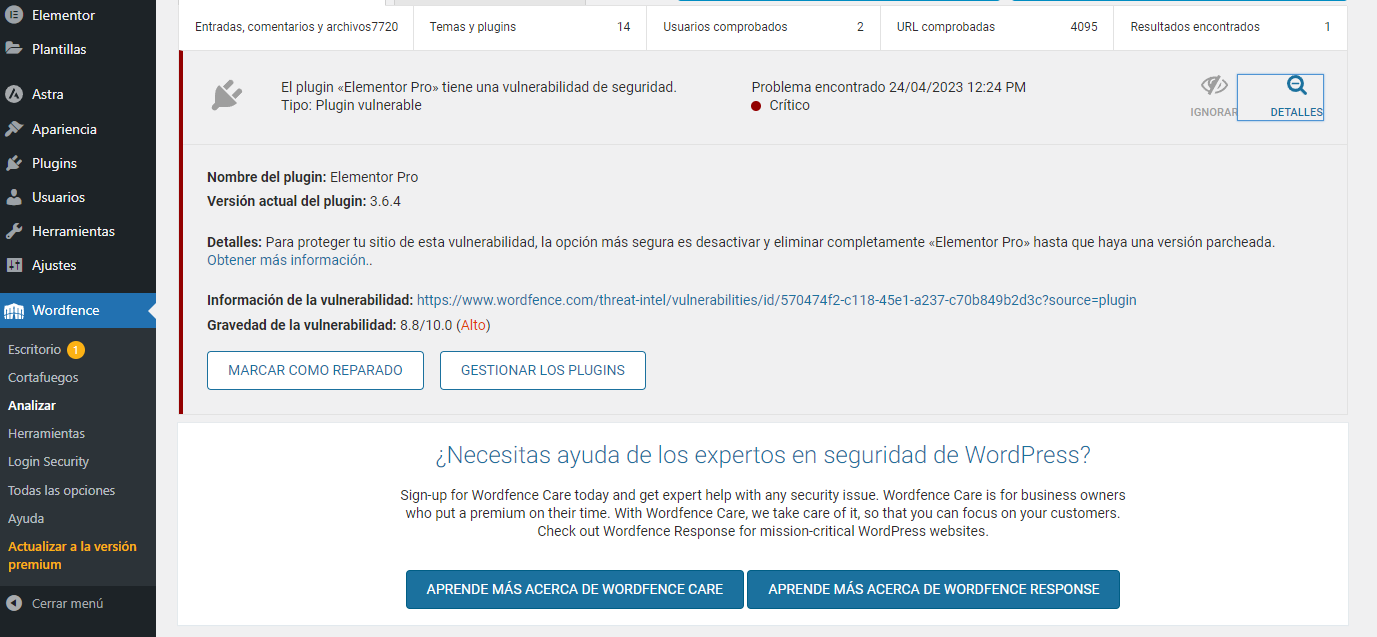Click the ¿Necesitas ayuda de los expertos heading

click(x=762, y=455)
